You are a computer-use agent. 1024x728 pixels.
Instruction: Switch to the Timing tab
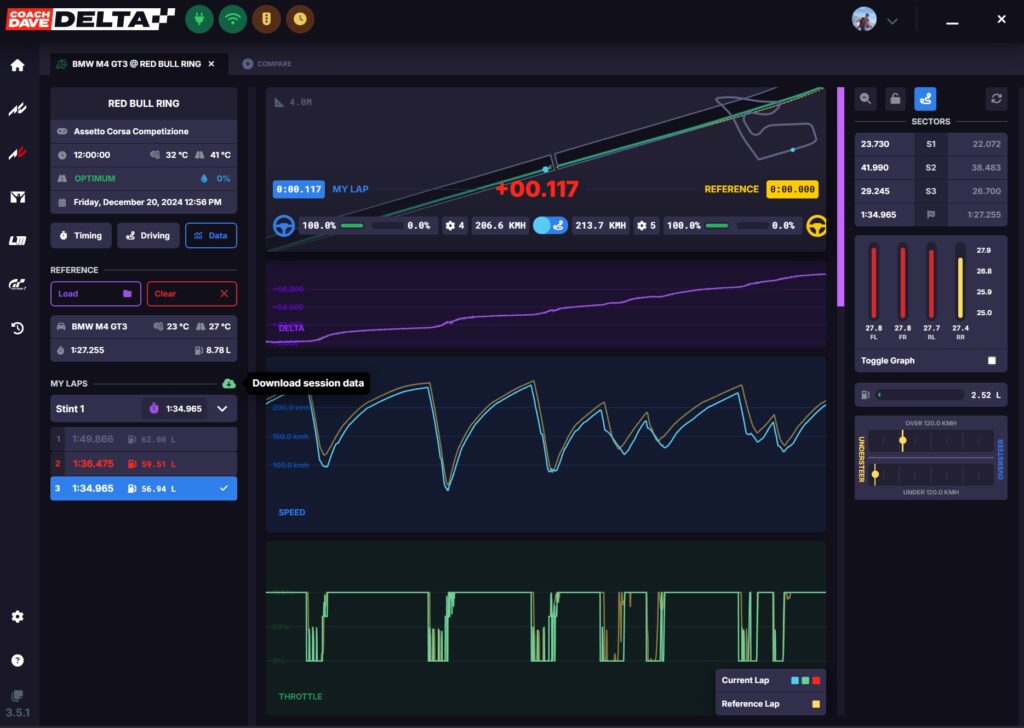point(80,236)
